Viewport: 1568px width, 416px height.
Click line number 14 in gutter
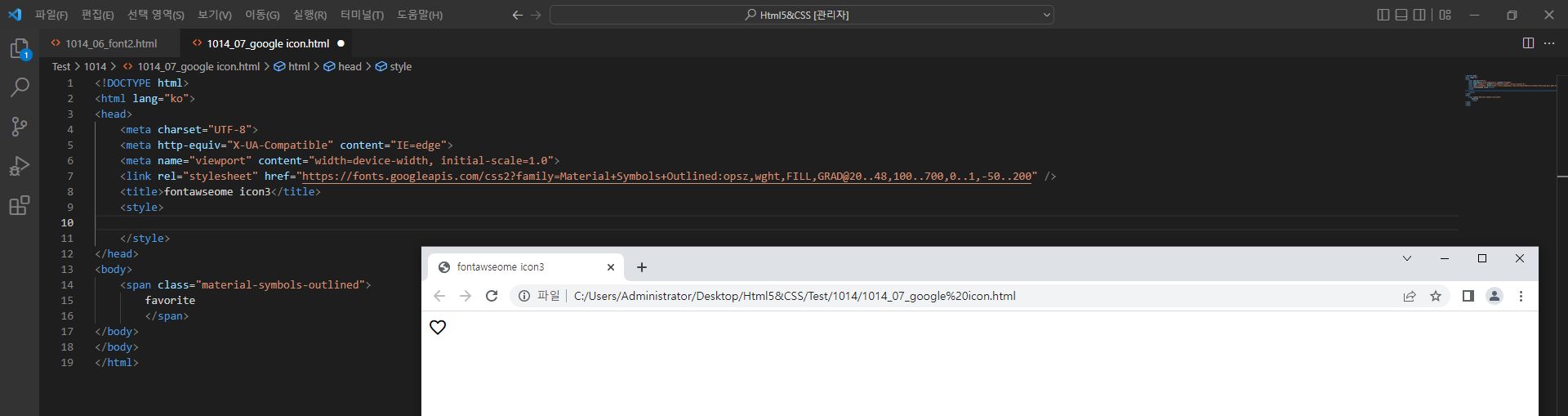(67, 284)
